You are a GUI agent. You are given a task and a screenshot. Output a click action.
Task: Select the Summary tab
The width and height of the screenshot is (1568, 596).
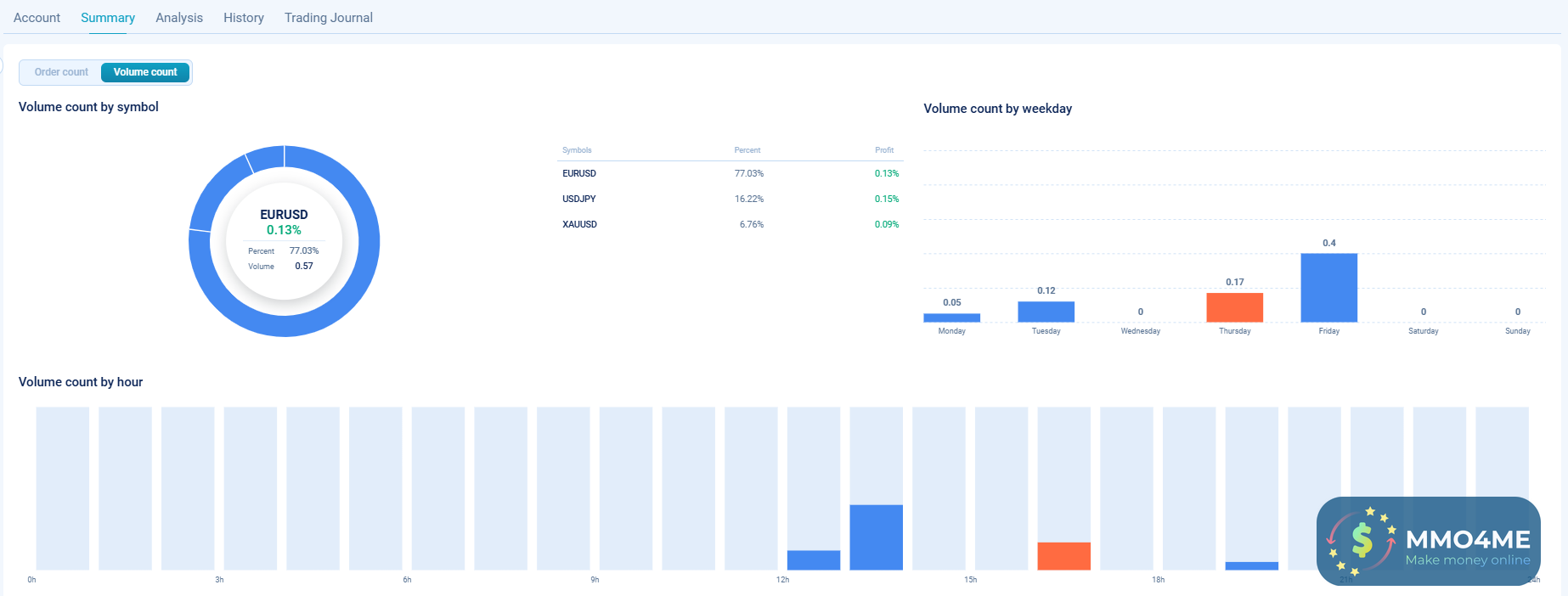point(108,18)
